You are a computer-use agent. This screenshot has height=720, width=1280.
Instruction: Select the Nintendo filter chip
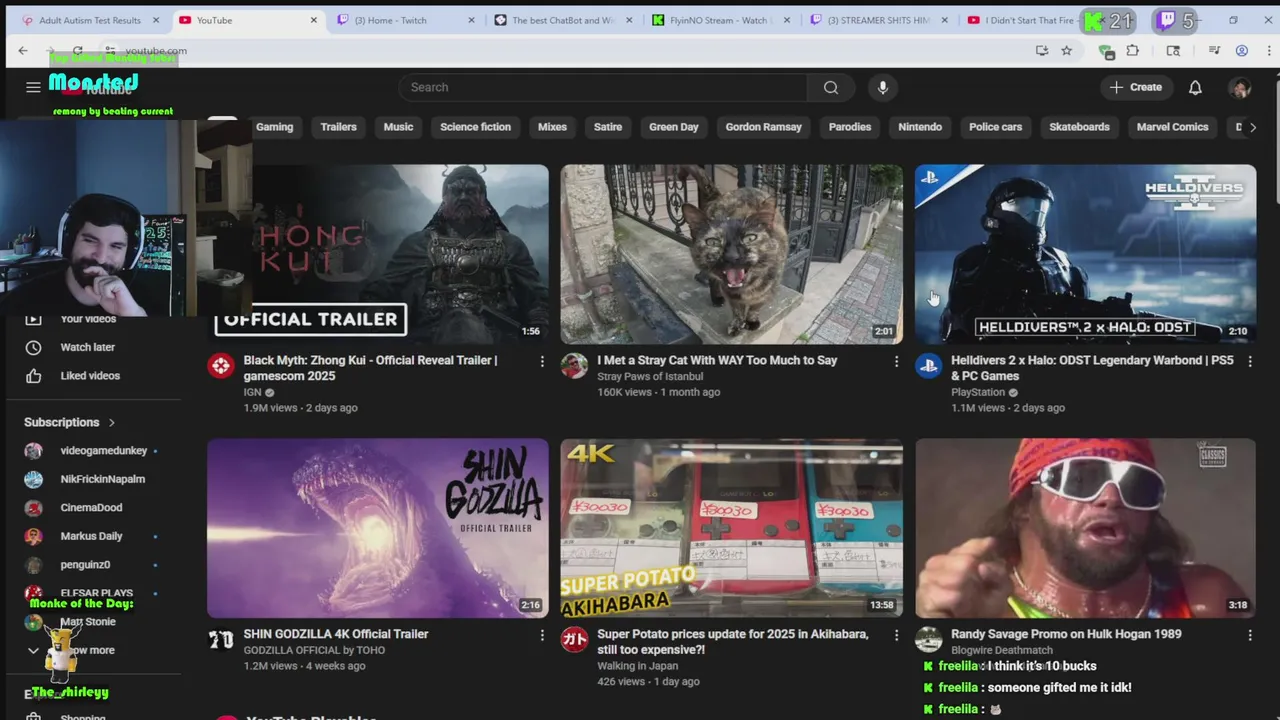(920, 127)
